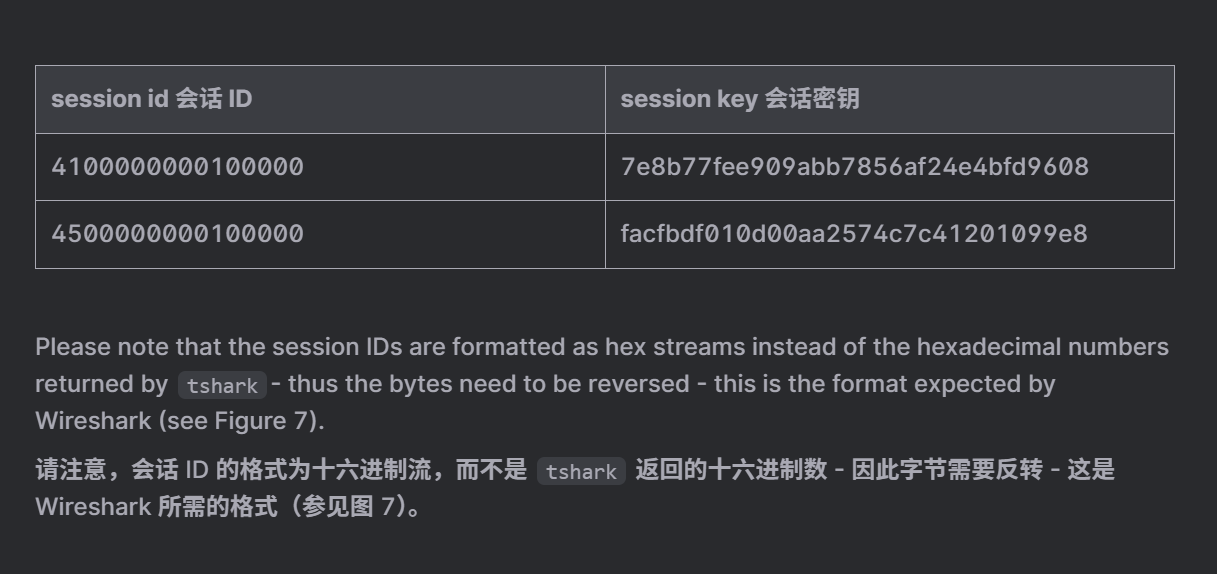Image resolution: width=1217 pixels, height=574 pixels.
Task: Click the tshark code tag in English paragraph
Action: tap(222, 385)
